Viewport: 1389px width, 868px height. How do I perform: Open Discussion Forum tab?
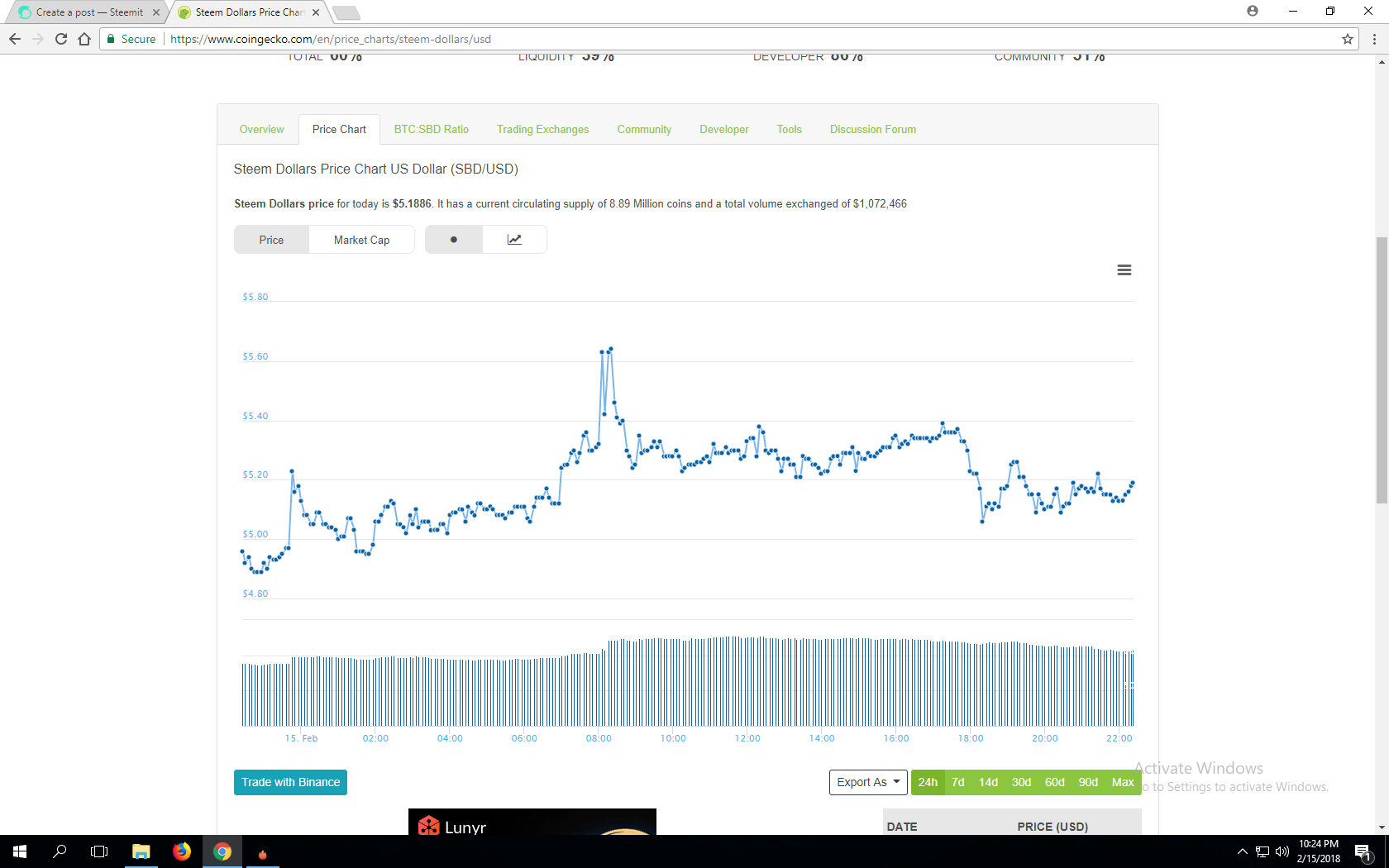click(x=873, y=129)
